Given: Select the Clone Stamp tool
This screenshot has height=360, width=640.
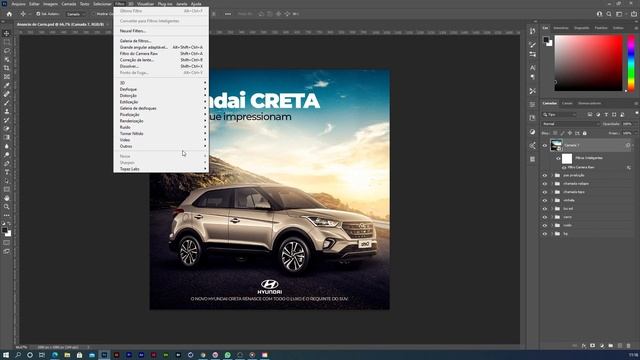Looking at the screenshot, I should point(7,111).
